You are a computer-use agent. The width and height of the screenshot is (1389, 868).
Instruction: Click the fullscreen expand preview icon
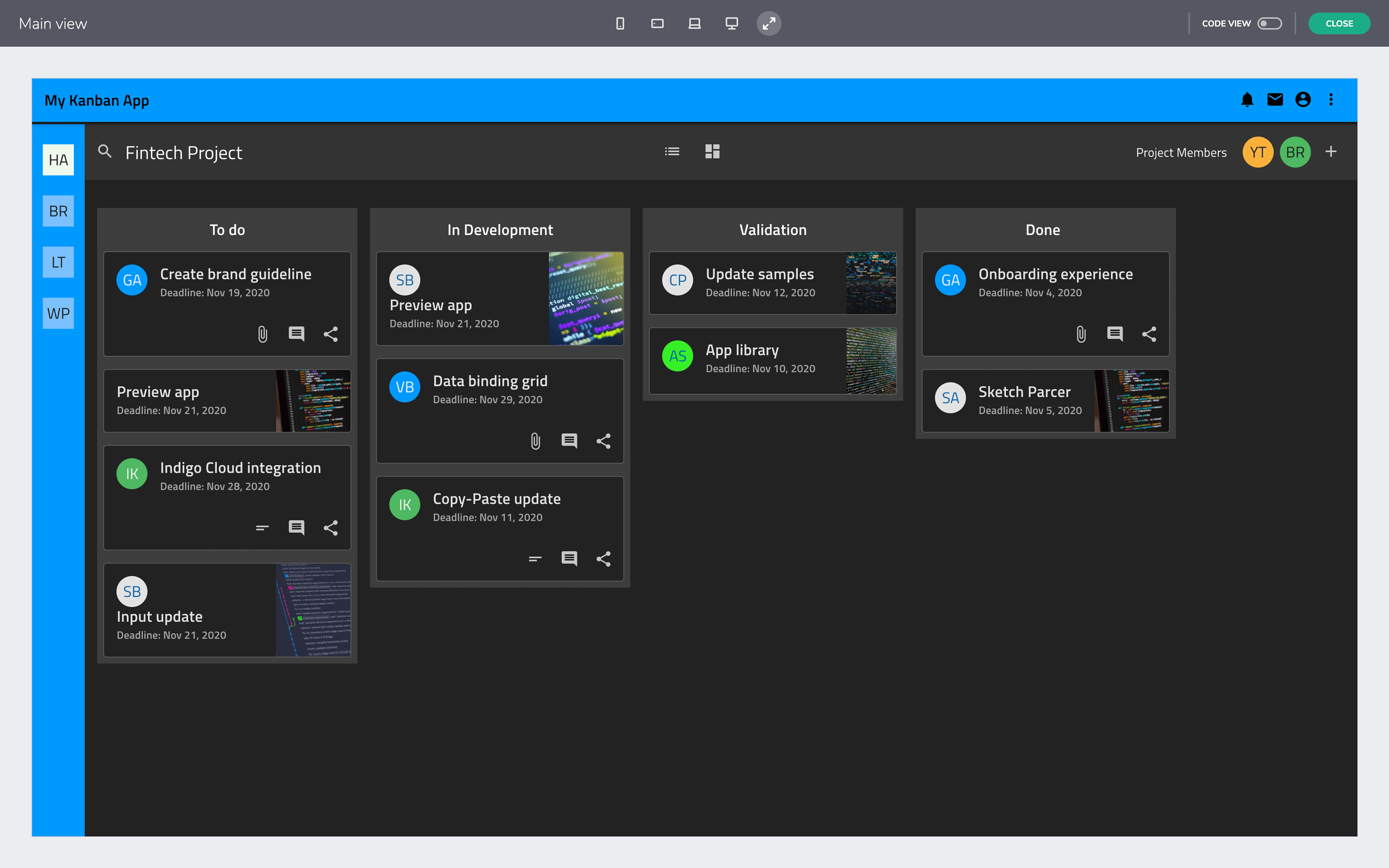click(x=769, y=23)
